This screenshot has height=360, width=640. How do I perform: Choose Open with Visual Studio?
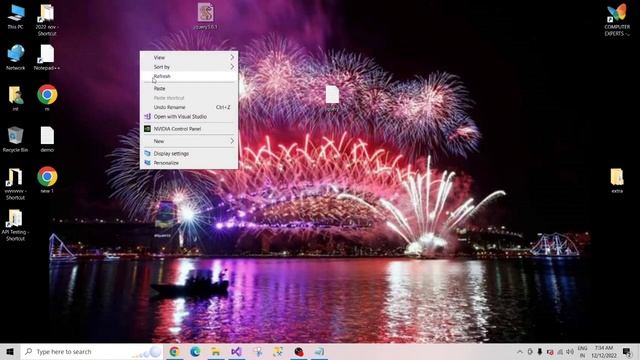point(189,116)
